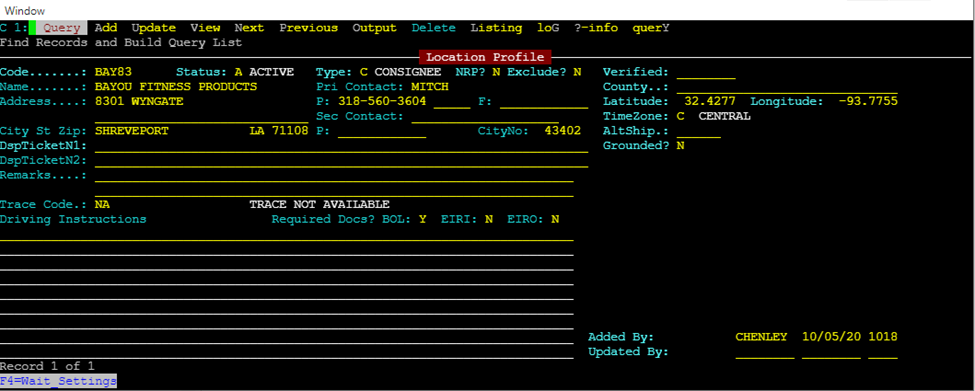Click the Location Profile title banner

tap(485, 57)
